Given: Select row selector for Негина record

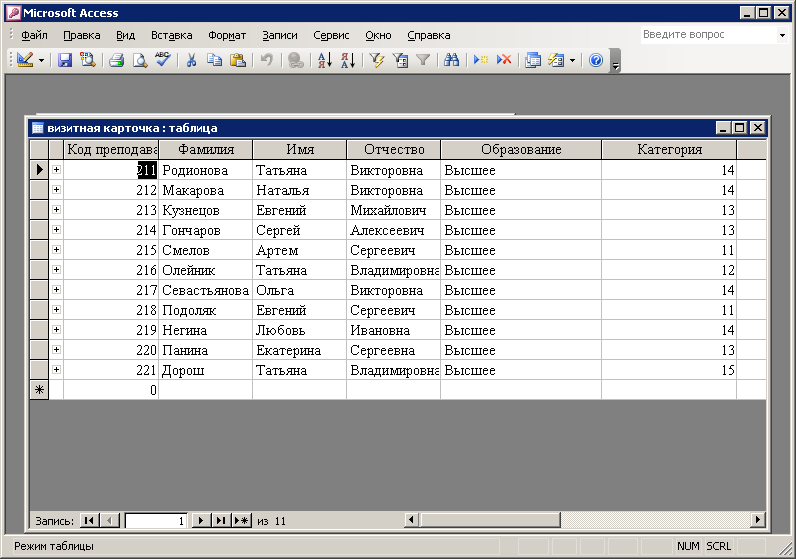Looking at the screenshot, I should pos(39,330).
